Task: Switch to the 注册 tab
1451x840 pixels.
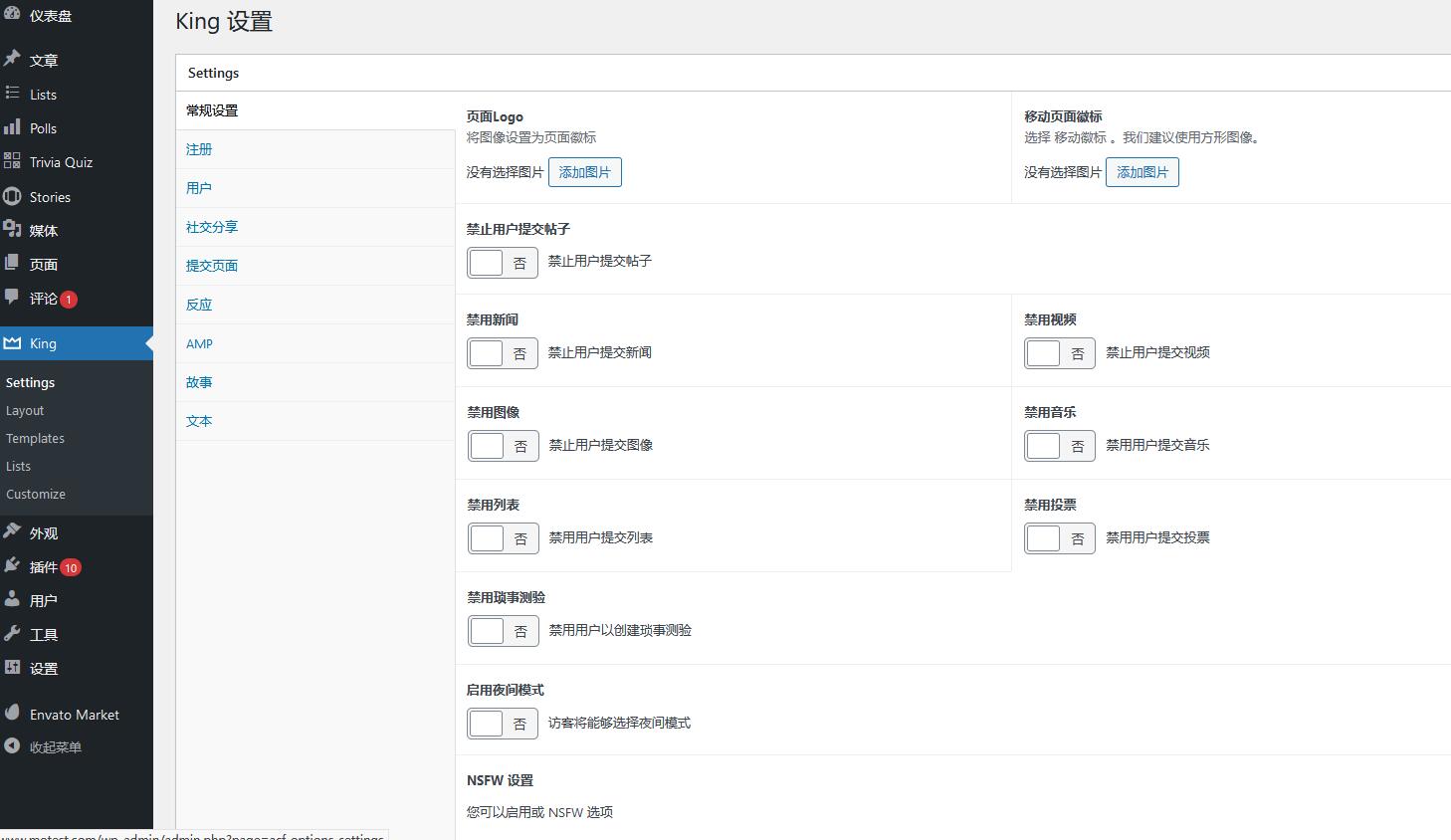Action: point(315,149)
